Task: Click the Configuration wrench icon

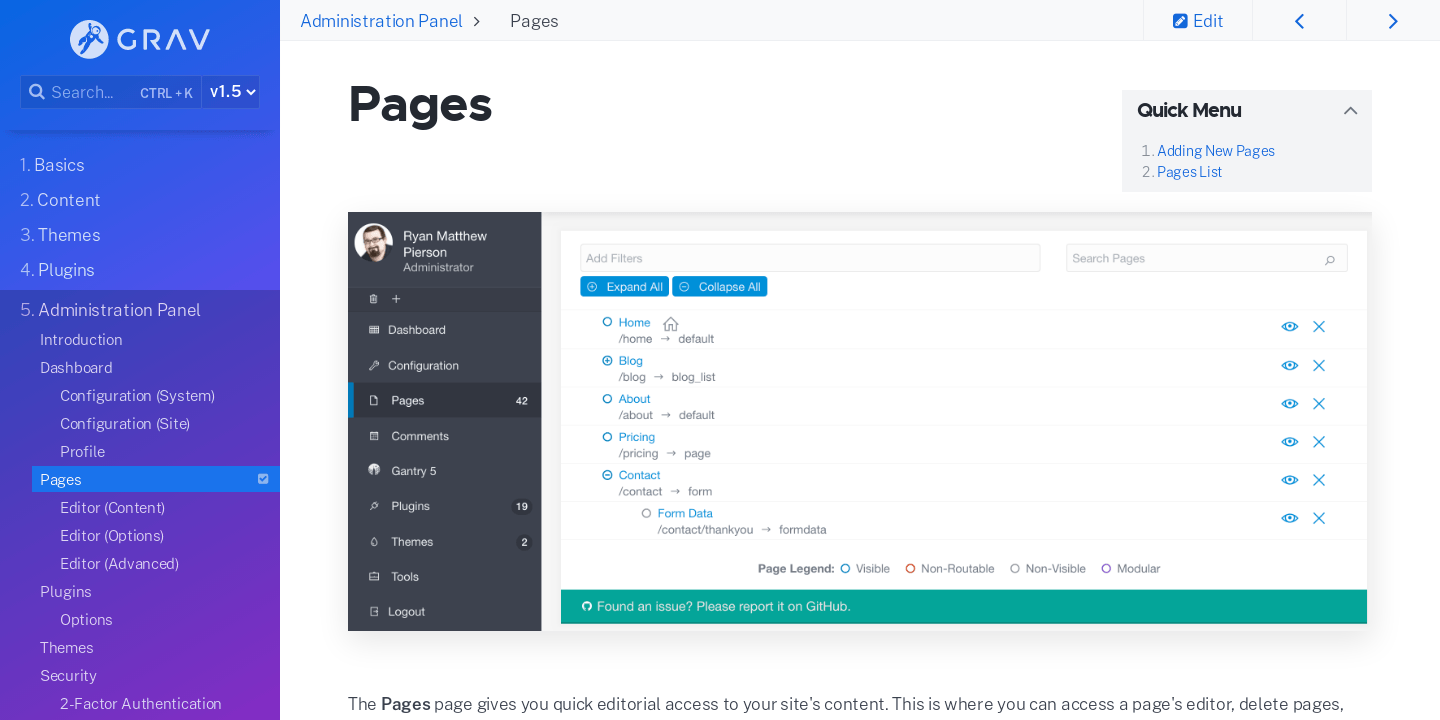Action: [373, 365]
